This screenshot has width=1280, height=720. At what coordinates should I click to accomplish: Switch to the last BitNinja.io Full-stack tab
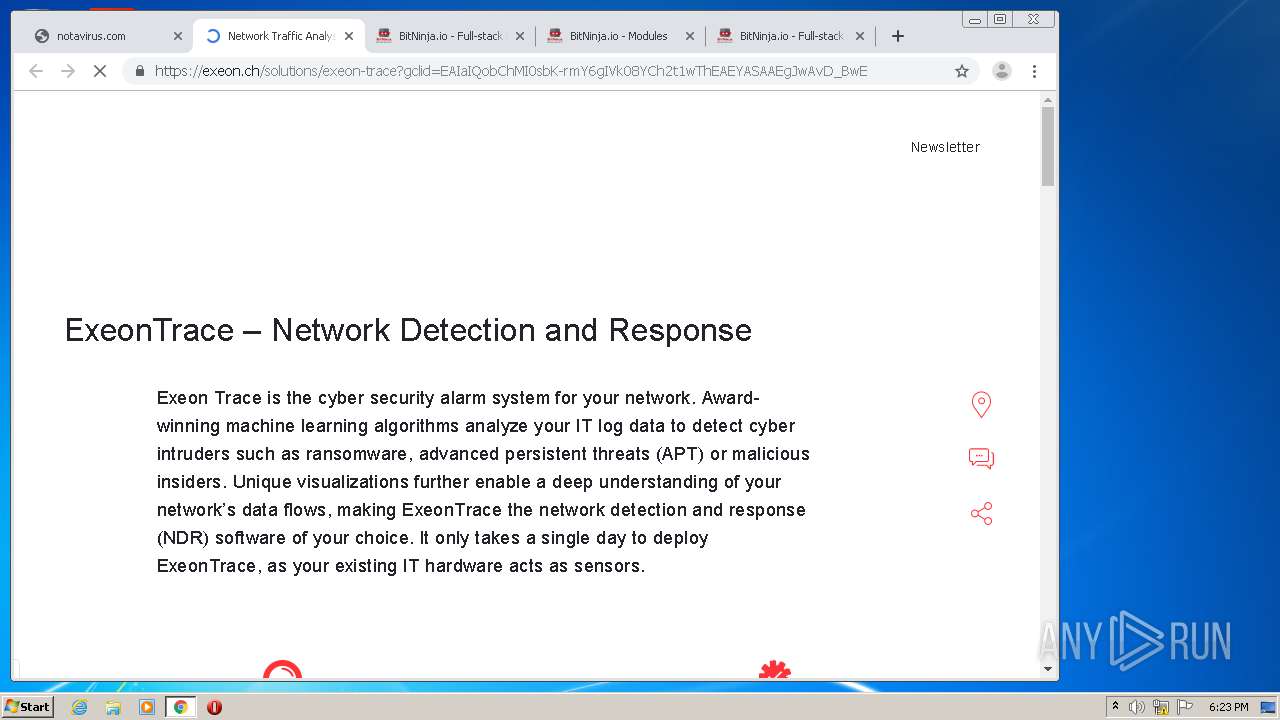click(790, 36)
